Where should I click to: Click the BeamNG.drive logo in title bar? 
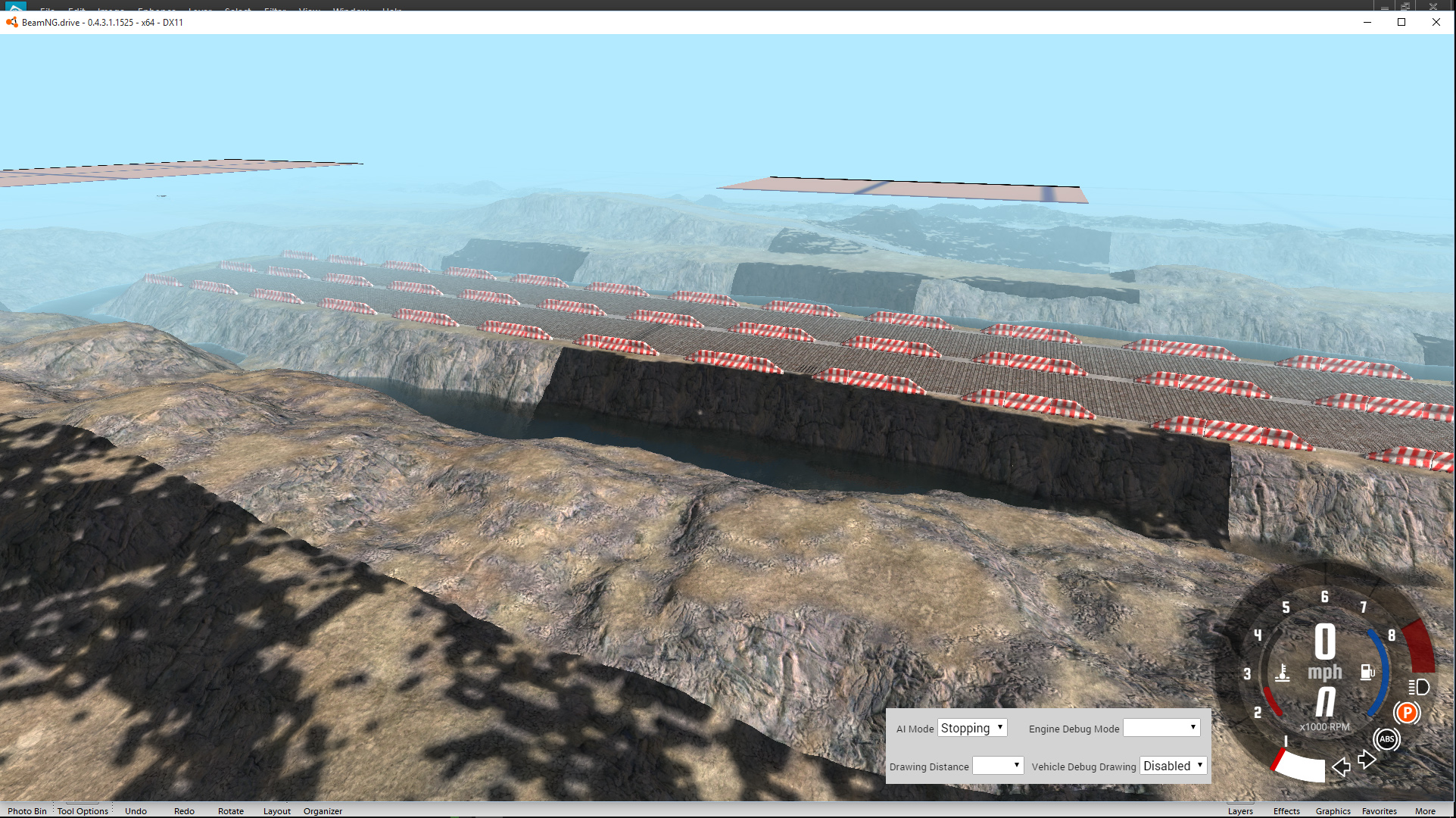click(x=11, y=22)
